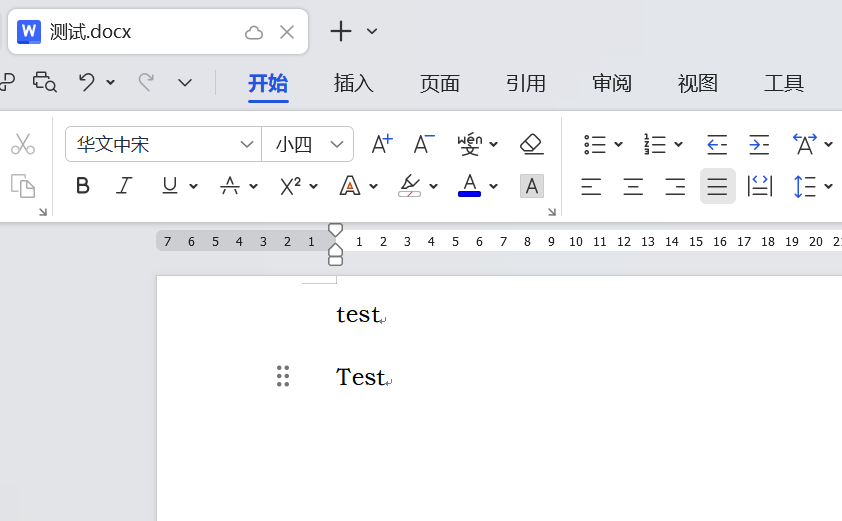Open the line spacing dropdown arrow
This screenshot has height=521, width=842.
pos(829,186)
